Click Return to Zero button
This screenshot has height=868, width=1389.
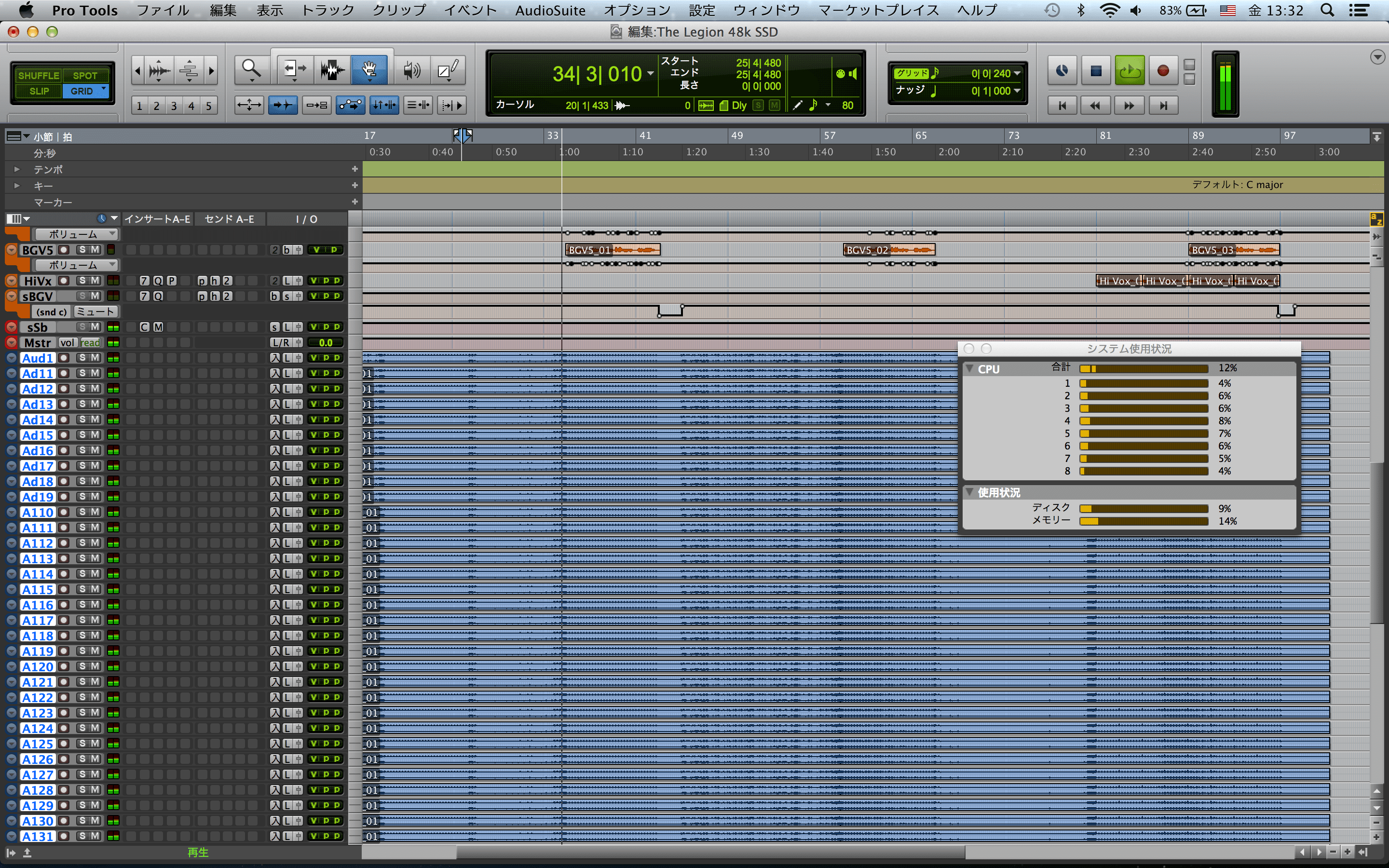[x=1062, y=106]
